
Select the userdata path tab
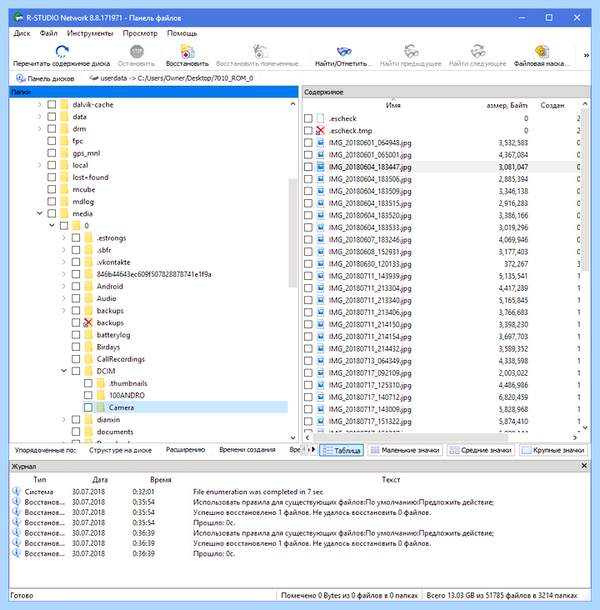coord(171,78)
